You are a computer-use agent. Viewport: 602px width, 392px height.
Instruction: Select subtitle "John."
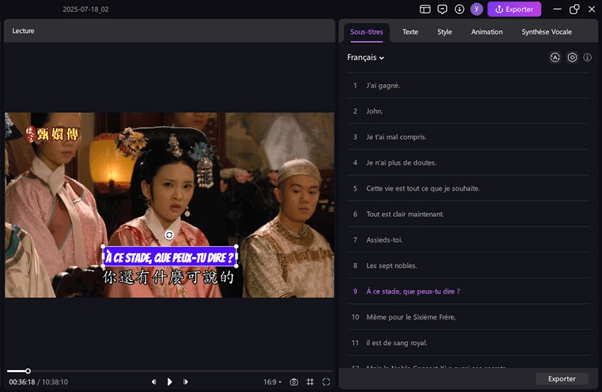pos(468,111)
